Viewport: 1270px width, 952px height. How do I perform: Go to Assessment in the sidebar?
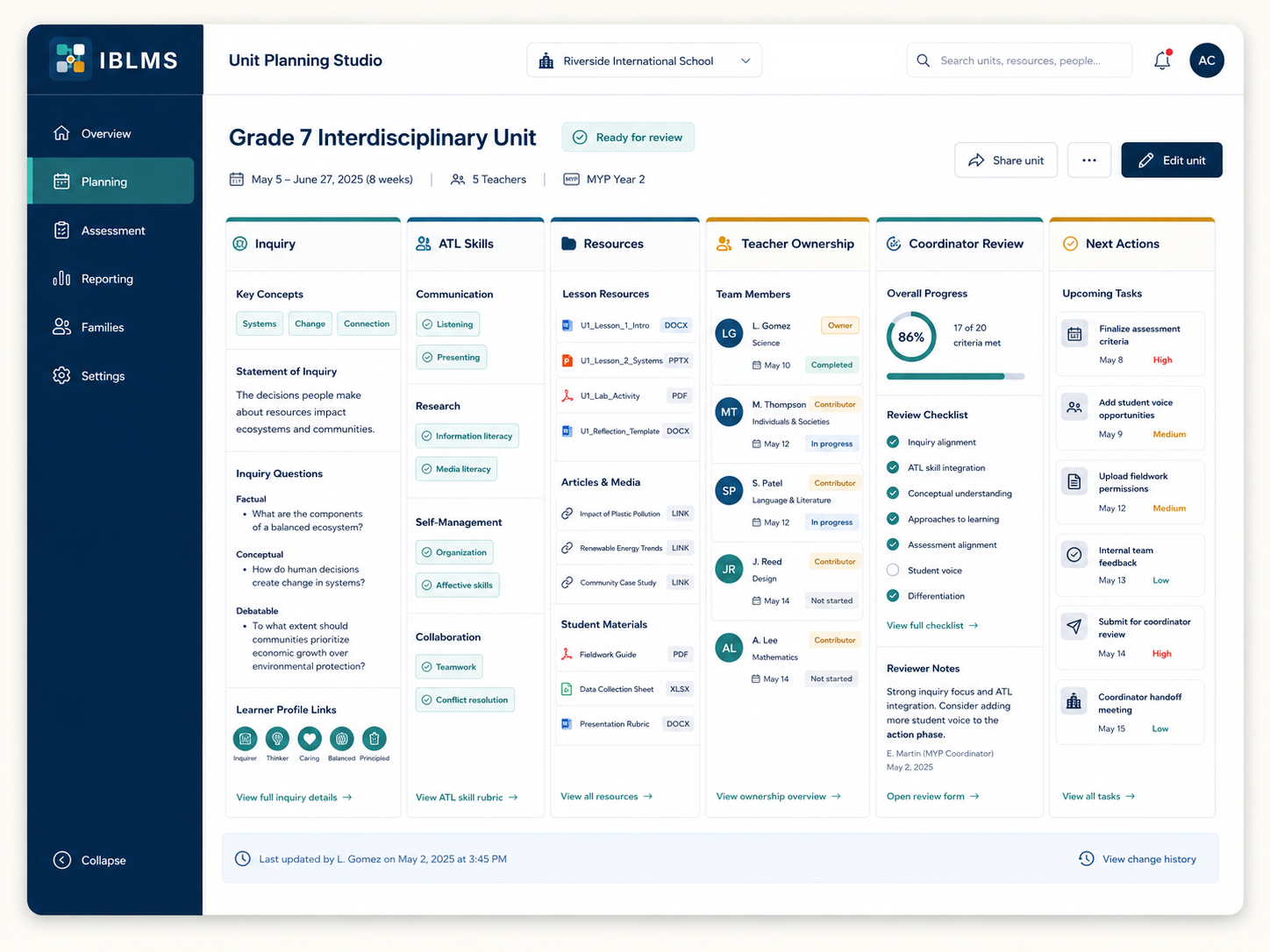tap(111, 231)
